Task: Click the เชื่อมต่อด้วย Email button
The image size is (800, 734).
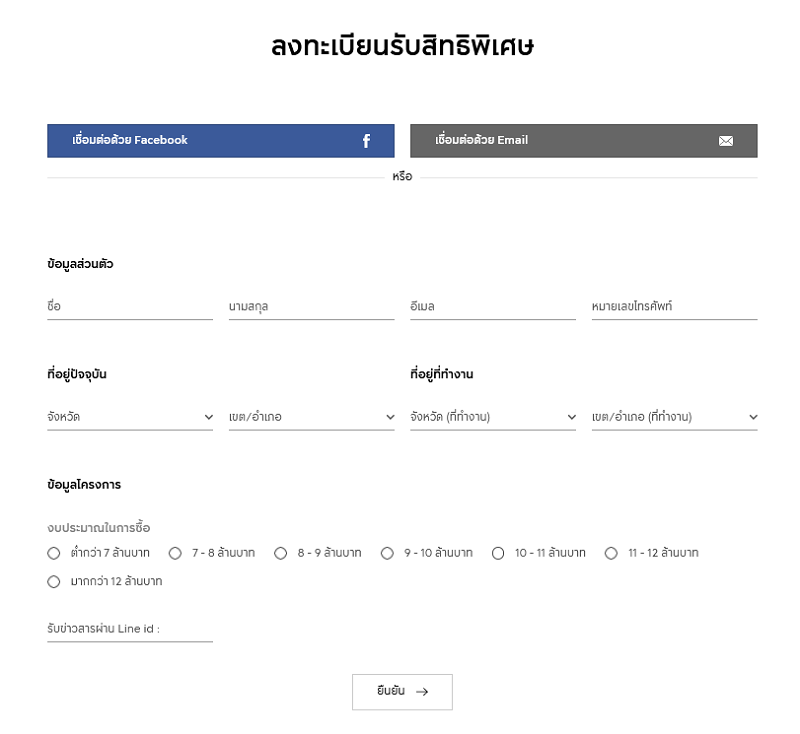Action: pos(584,141)
